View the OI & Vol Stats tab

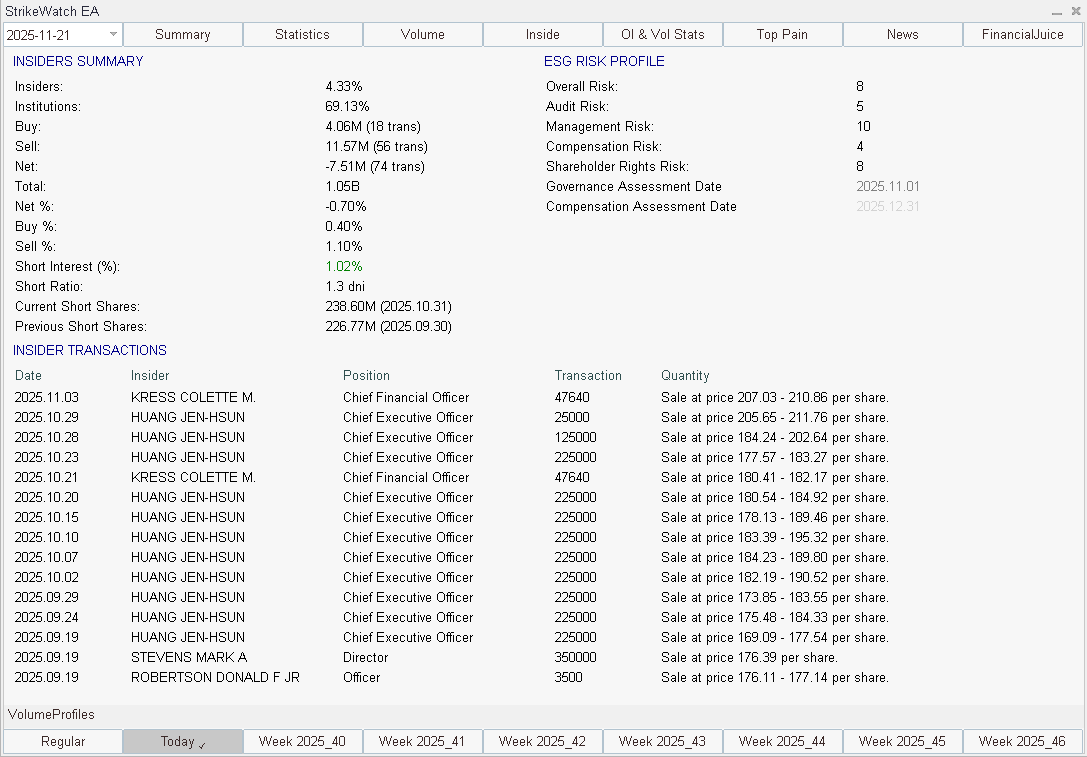(x=662, y=34)
